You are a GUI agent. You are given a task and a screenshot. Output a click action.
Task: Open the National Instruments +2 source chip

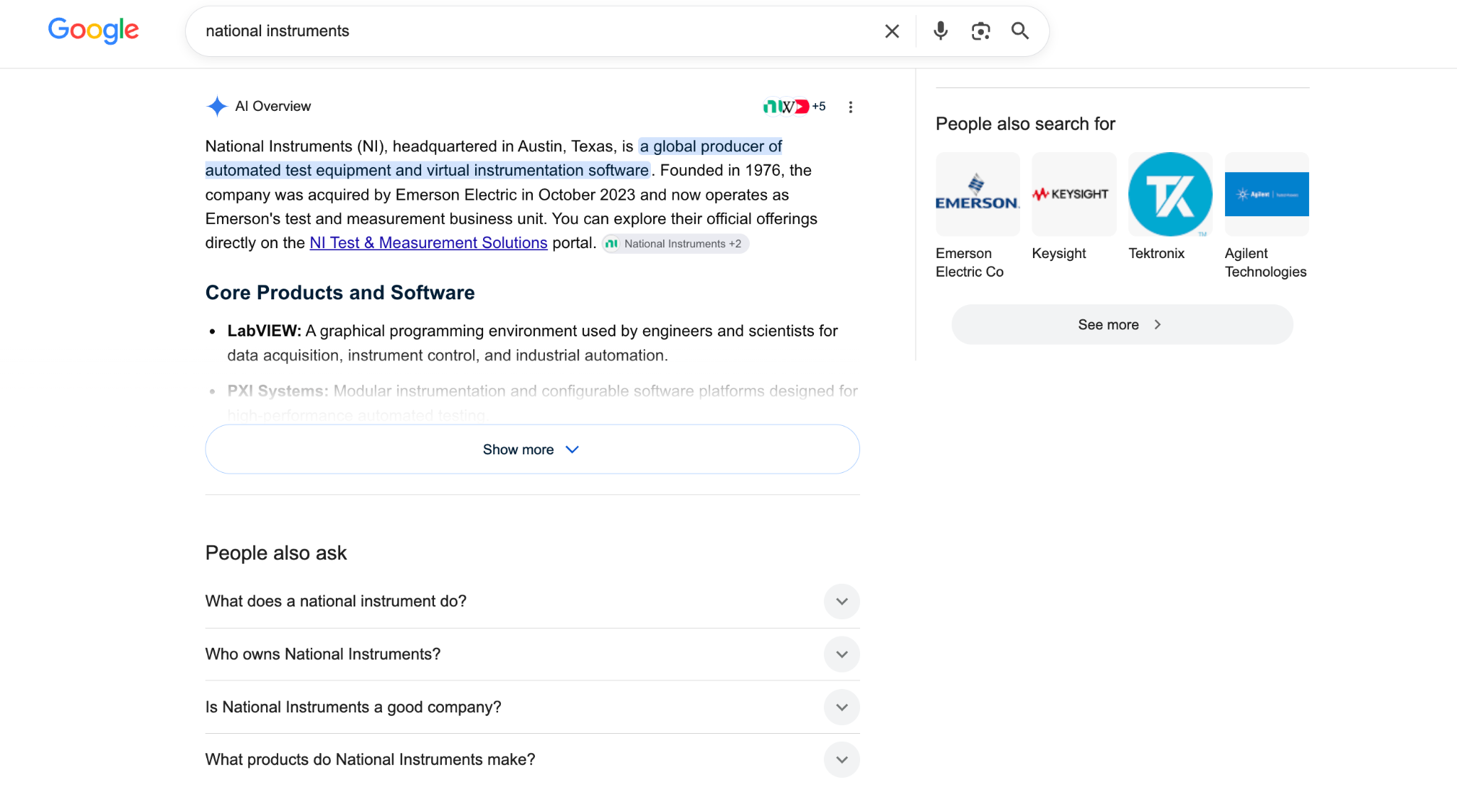tap(674, 244)
